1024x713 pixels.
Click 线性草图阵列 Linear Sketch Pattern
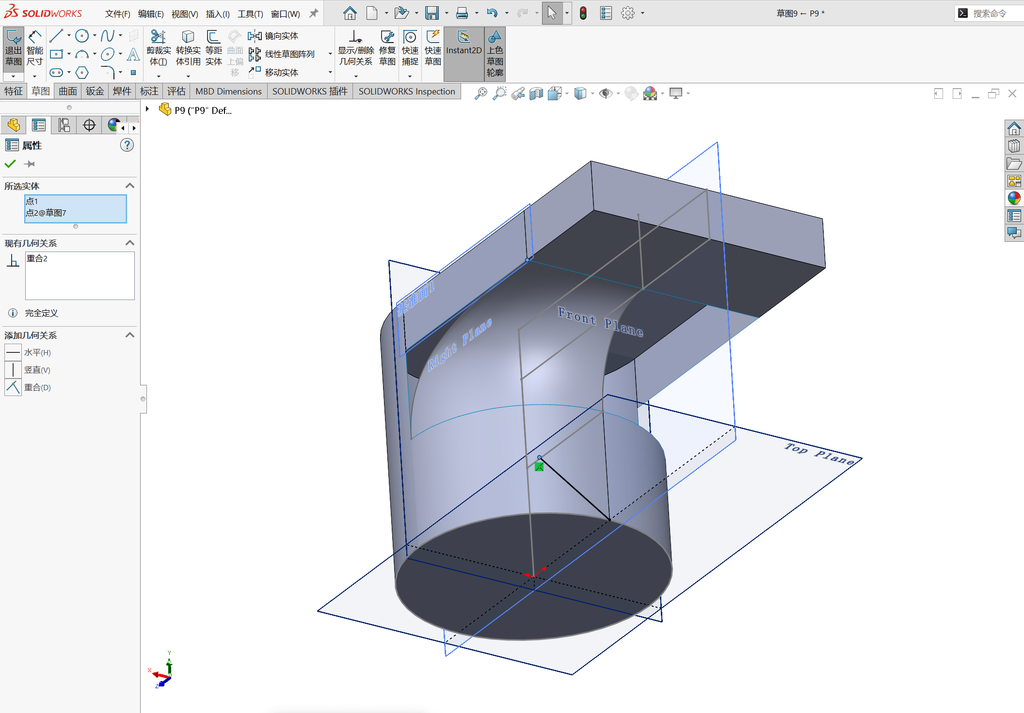coord(281,54)
